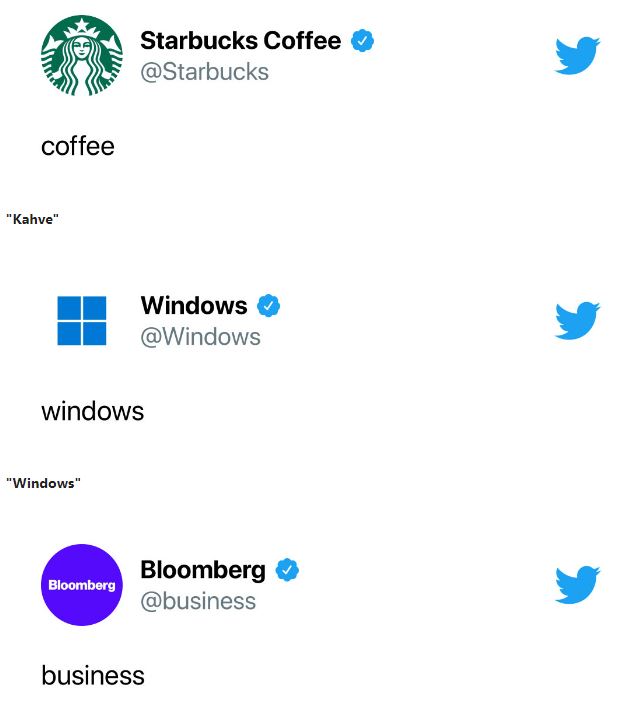
Task: Select the "coffee" tweet text
Action: pyautogui.click(x=78, y=147)
